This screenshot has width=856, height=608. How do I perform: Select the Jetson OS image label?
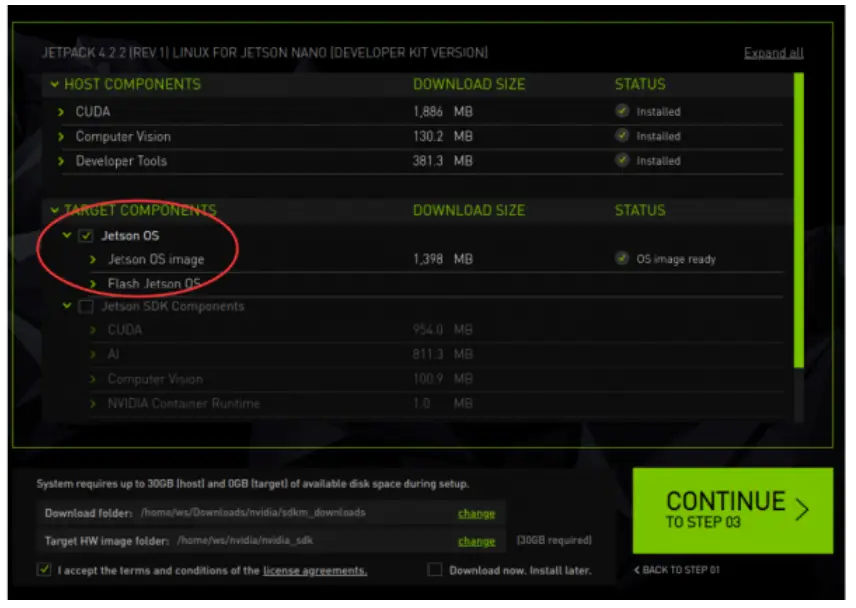156,260
